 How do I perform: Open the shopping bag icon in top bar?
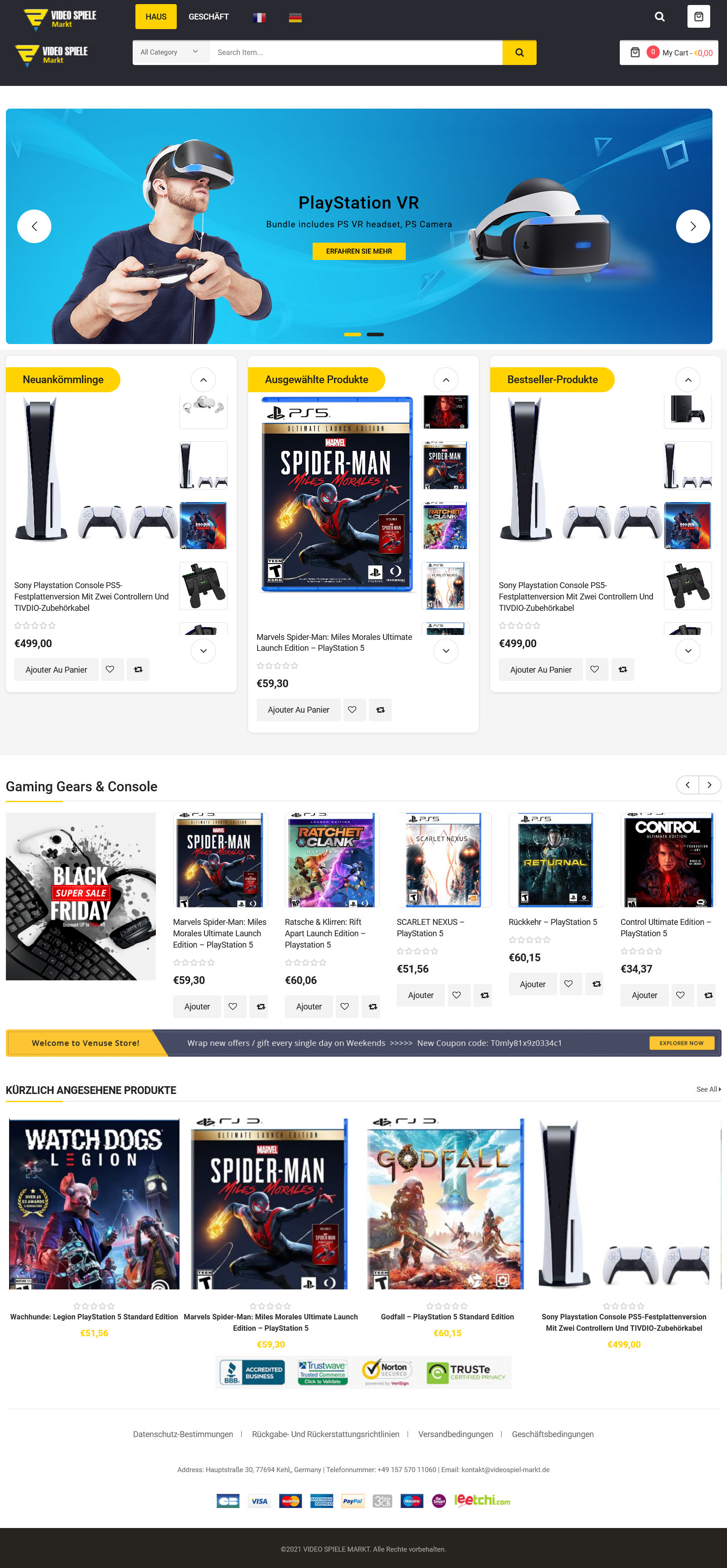tap(698, 16)
